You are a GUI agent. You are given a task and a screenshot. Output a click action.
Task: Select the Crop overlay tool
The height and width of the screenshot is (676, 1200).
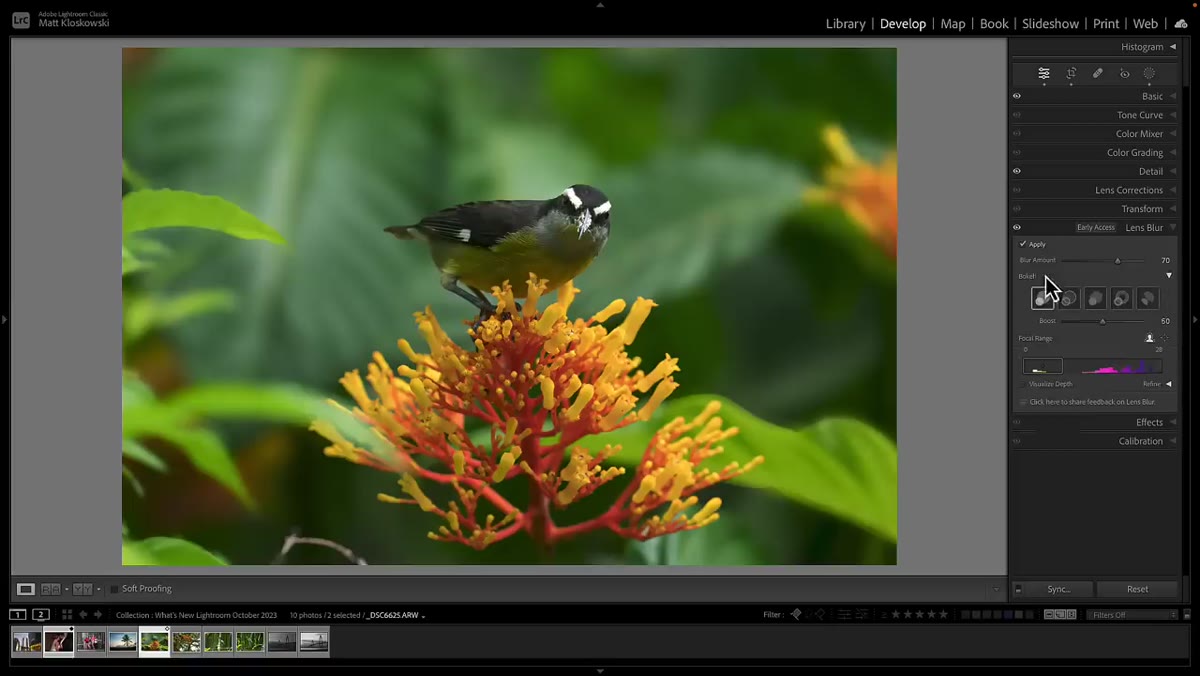(x=1071, y=73)
